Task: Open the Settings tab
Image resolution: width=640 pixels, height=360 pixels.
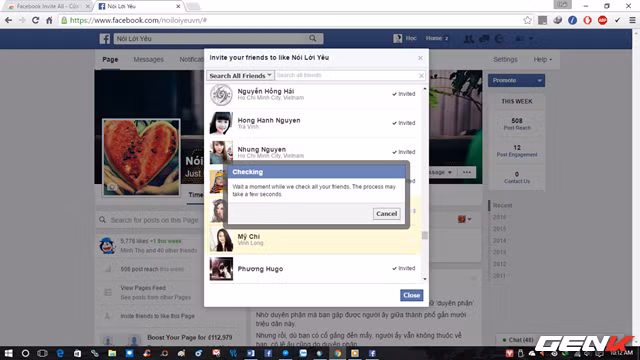Action: click(505, 60)
